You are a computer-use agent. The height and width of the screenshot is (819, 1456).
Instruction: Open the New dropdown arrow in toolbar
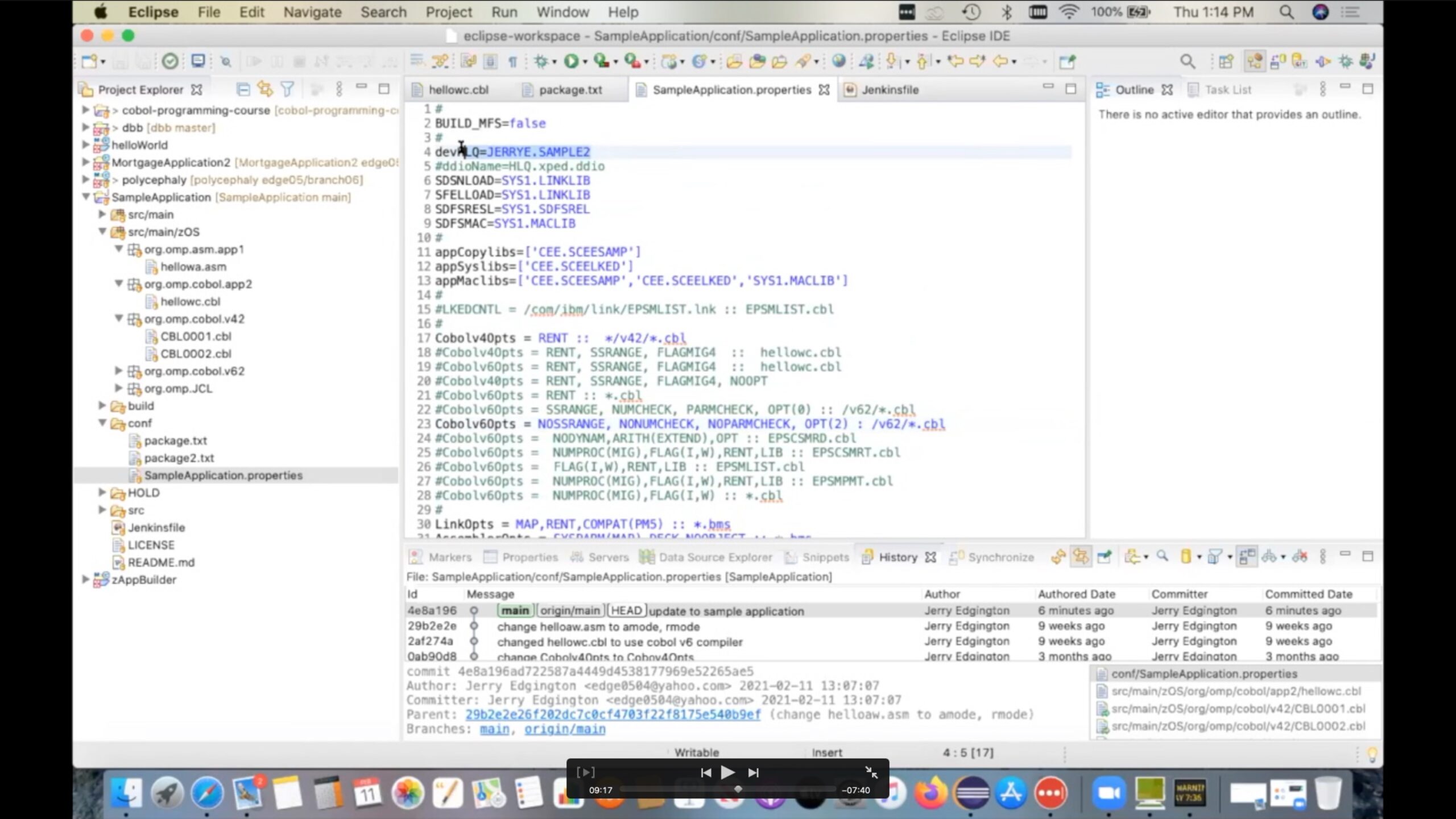pyautogui.click(x=103, y=62)
